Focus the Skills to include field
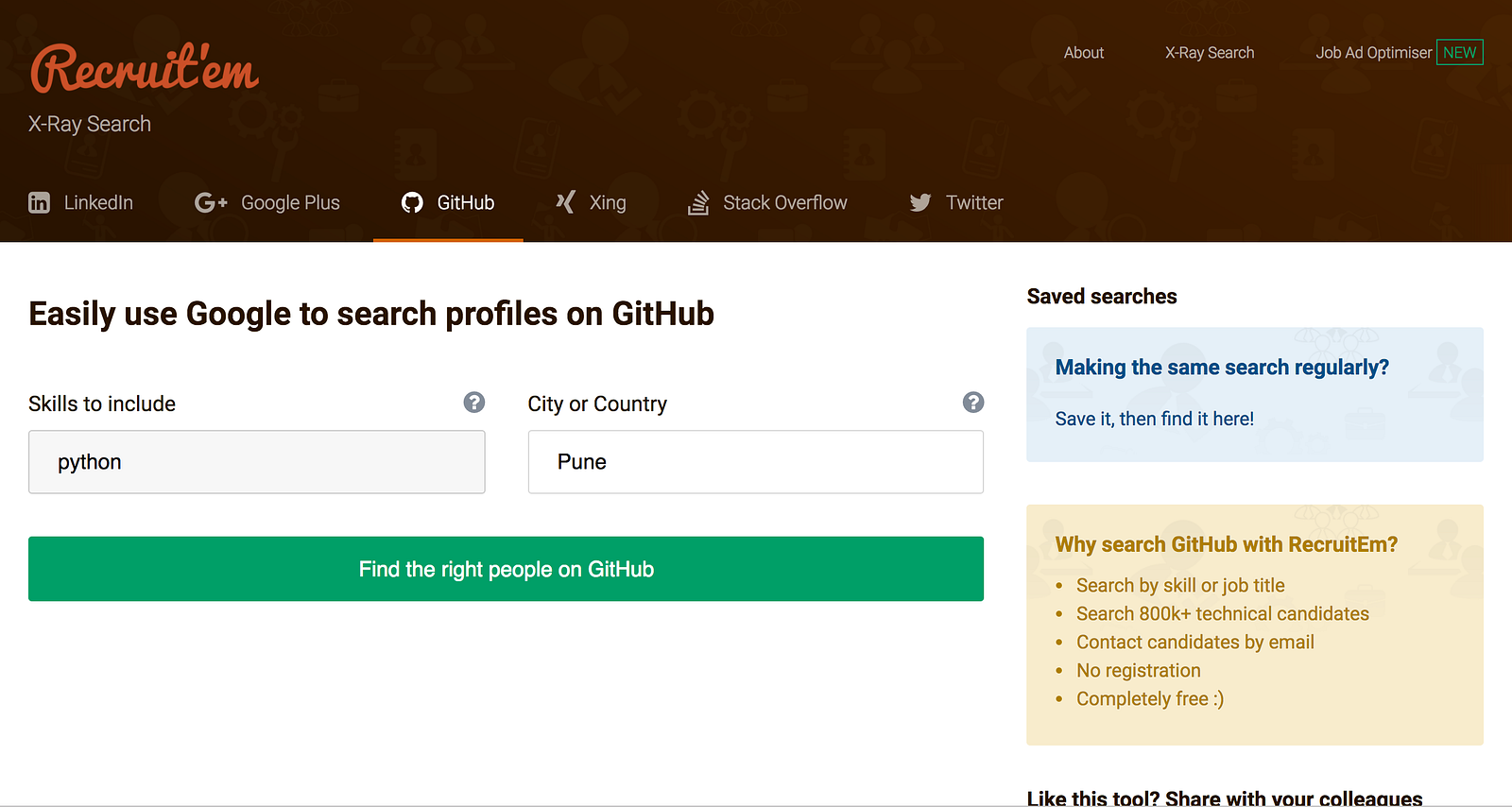The width and height of the screenshot is (1512, 807). pos(257,462)
